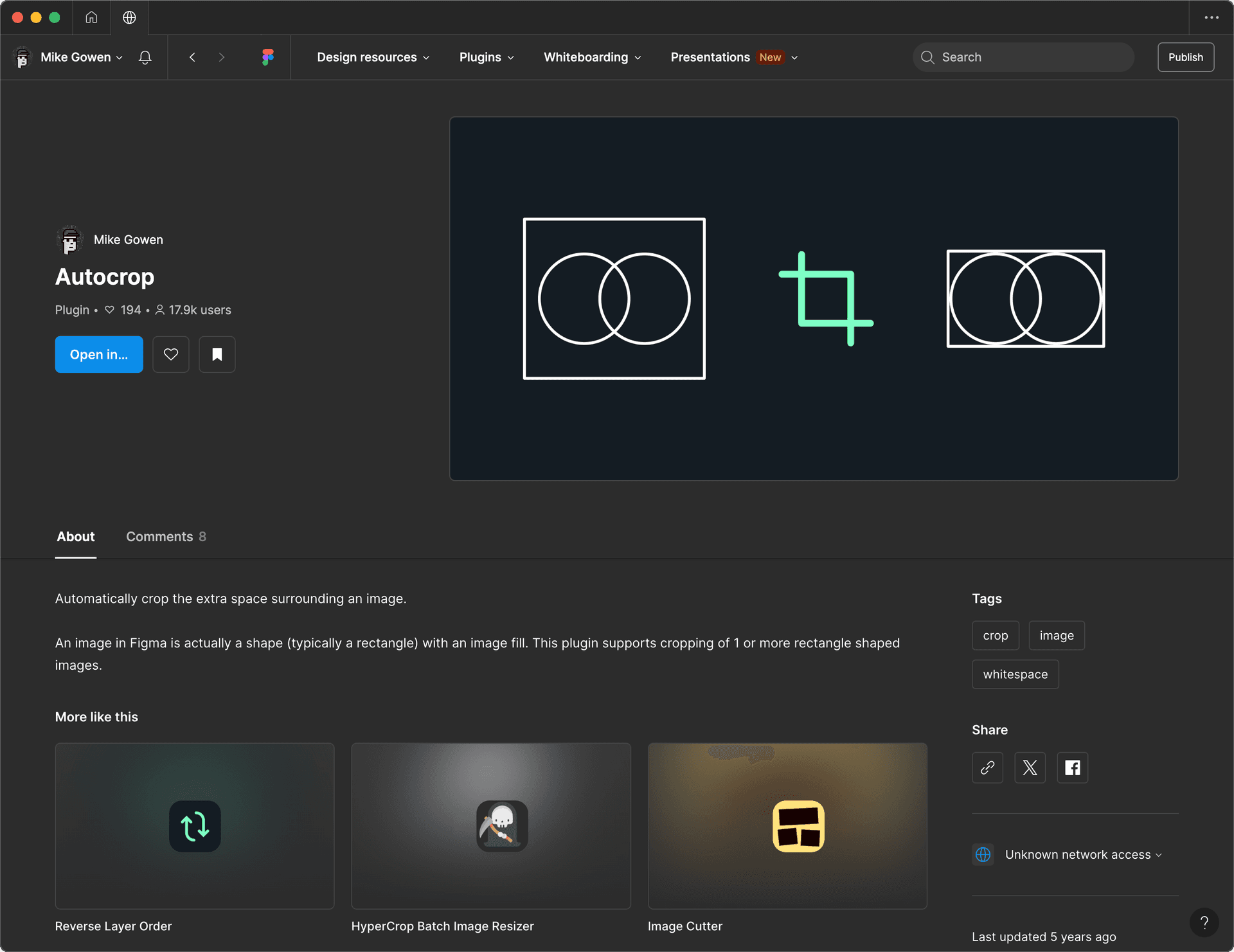This screenshot has height=952, width=1234.
Task: Open the Community globe tab
Action: [129, 17]
